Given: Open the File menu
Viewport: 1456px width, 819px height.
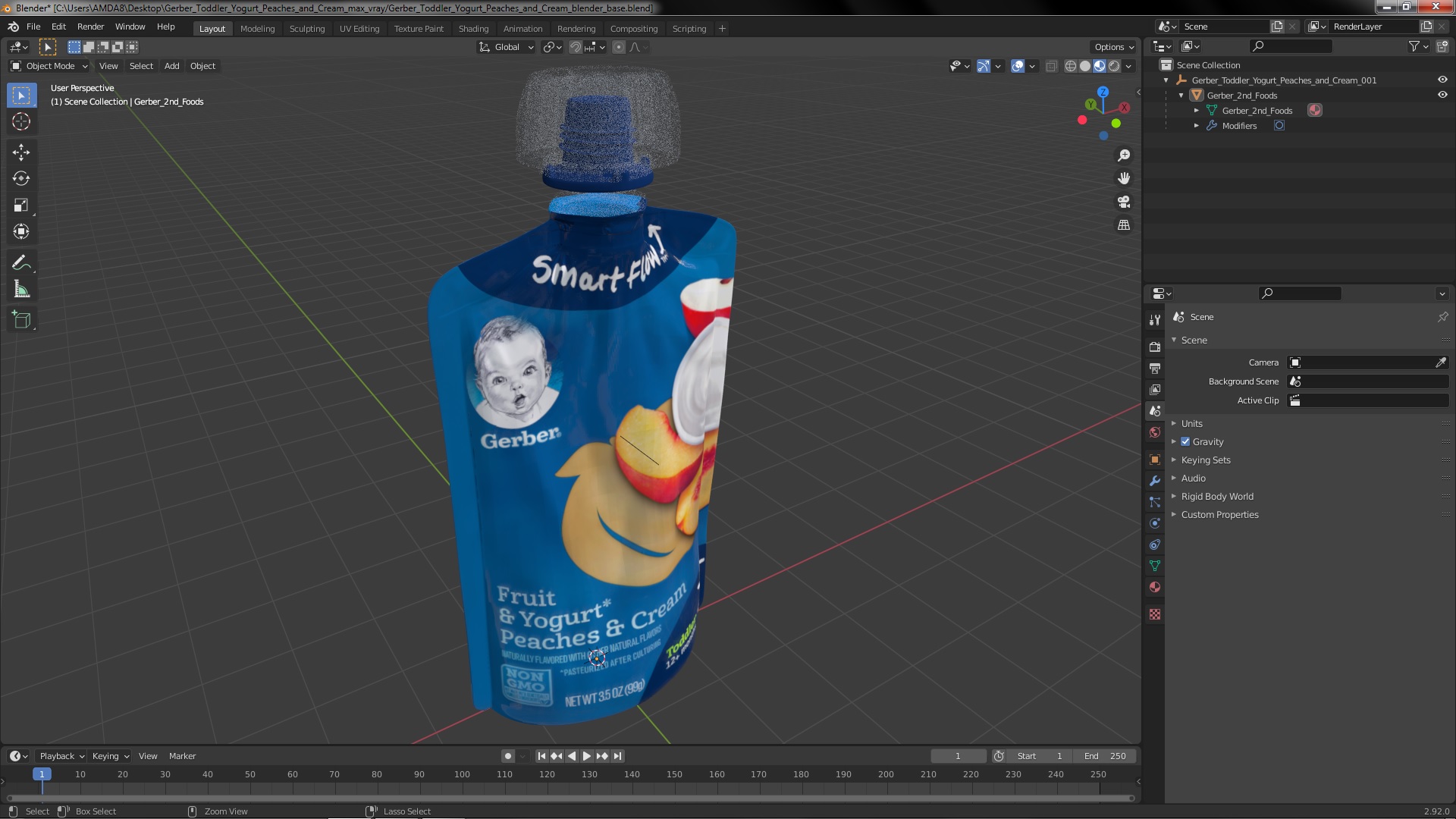Looking at the screenshot, I should coord(33,27).
